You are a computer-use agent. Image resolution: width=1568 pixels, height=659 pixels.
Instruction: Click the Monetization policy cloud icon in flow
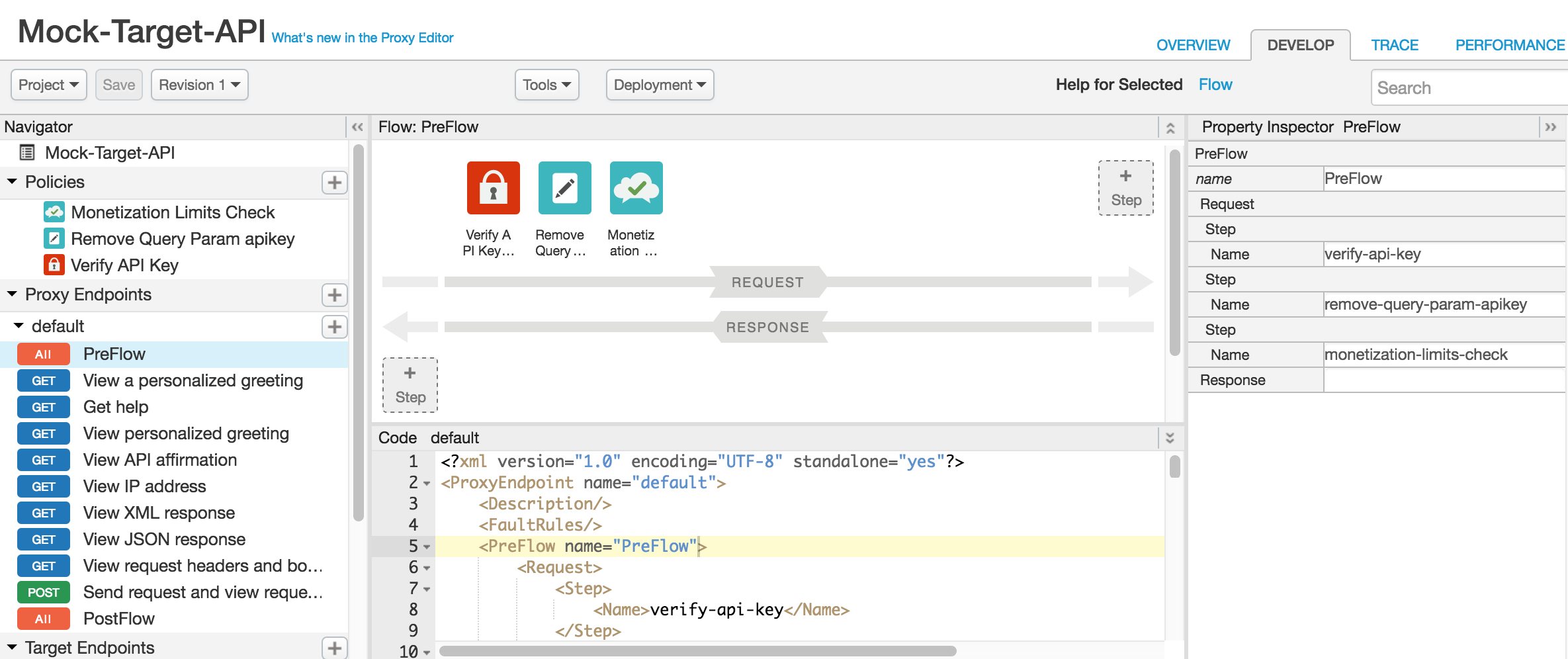[x=636, y=188]
